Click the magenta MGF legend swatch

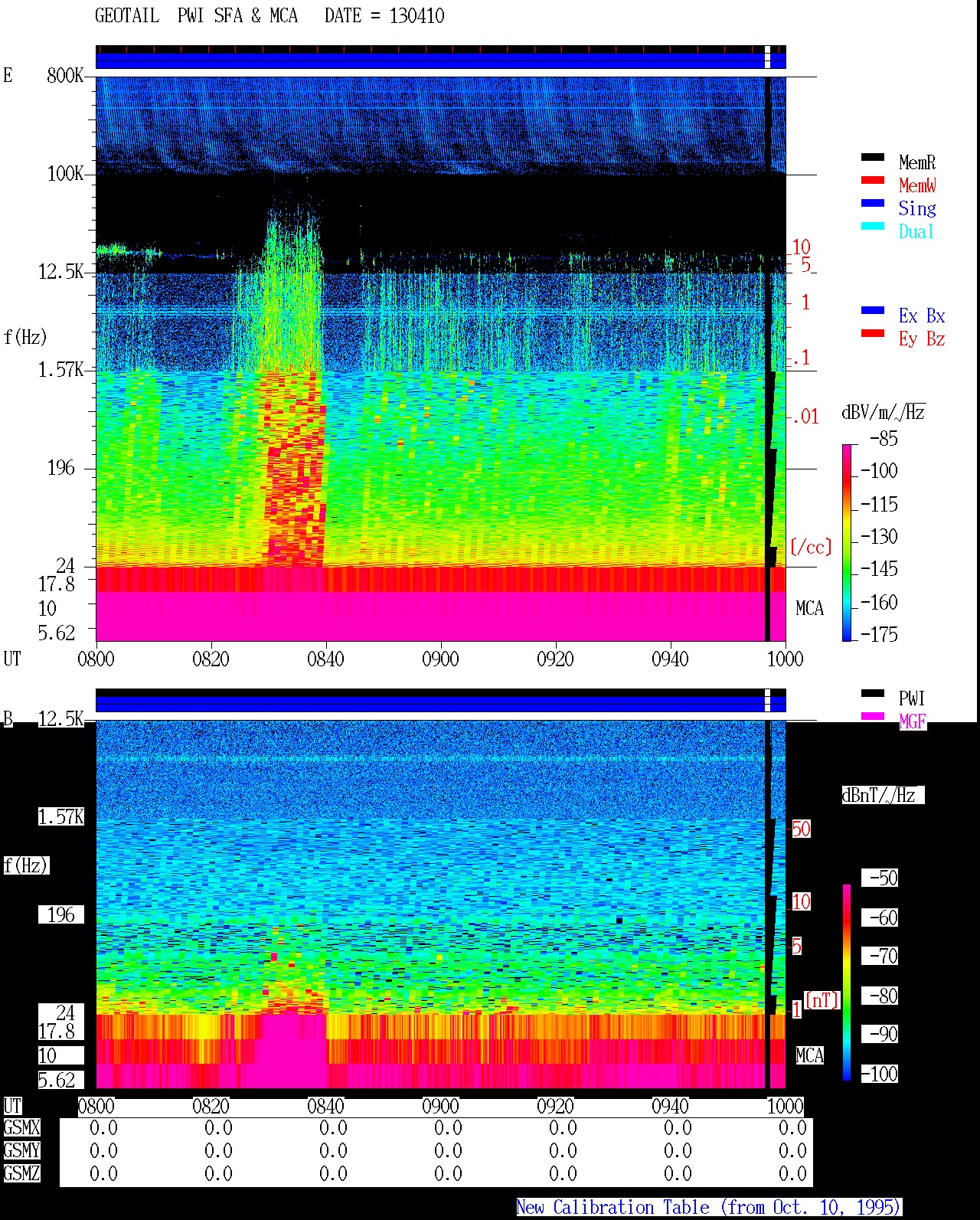coord(872,716)
